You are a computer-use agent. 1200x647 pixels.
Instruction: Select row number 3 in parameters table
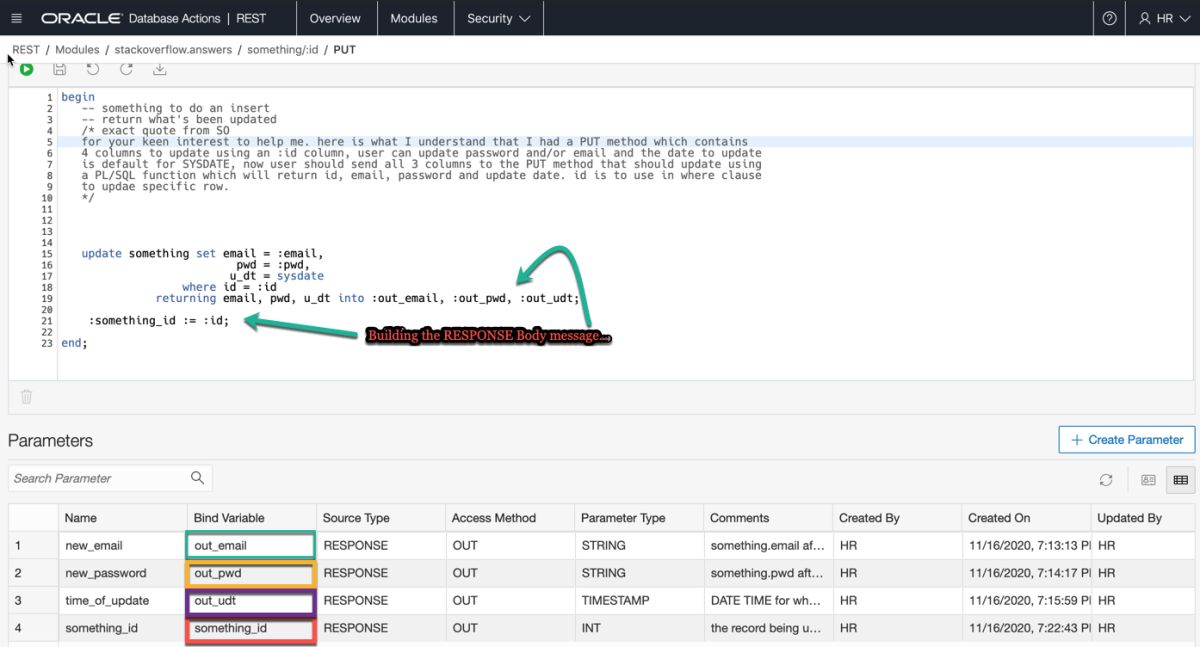[x=33, y=601]
